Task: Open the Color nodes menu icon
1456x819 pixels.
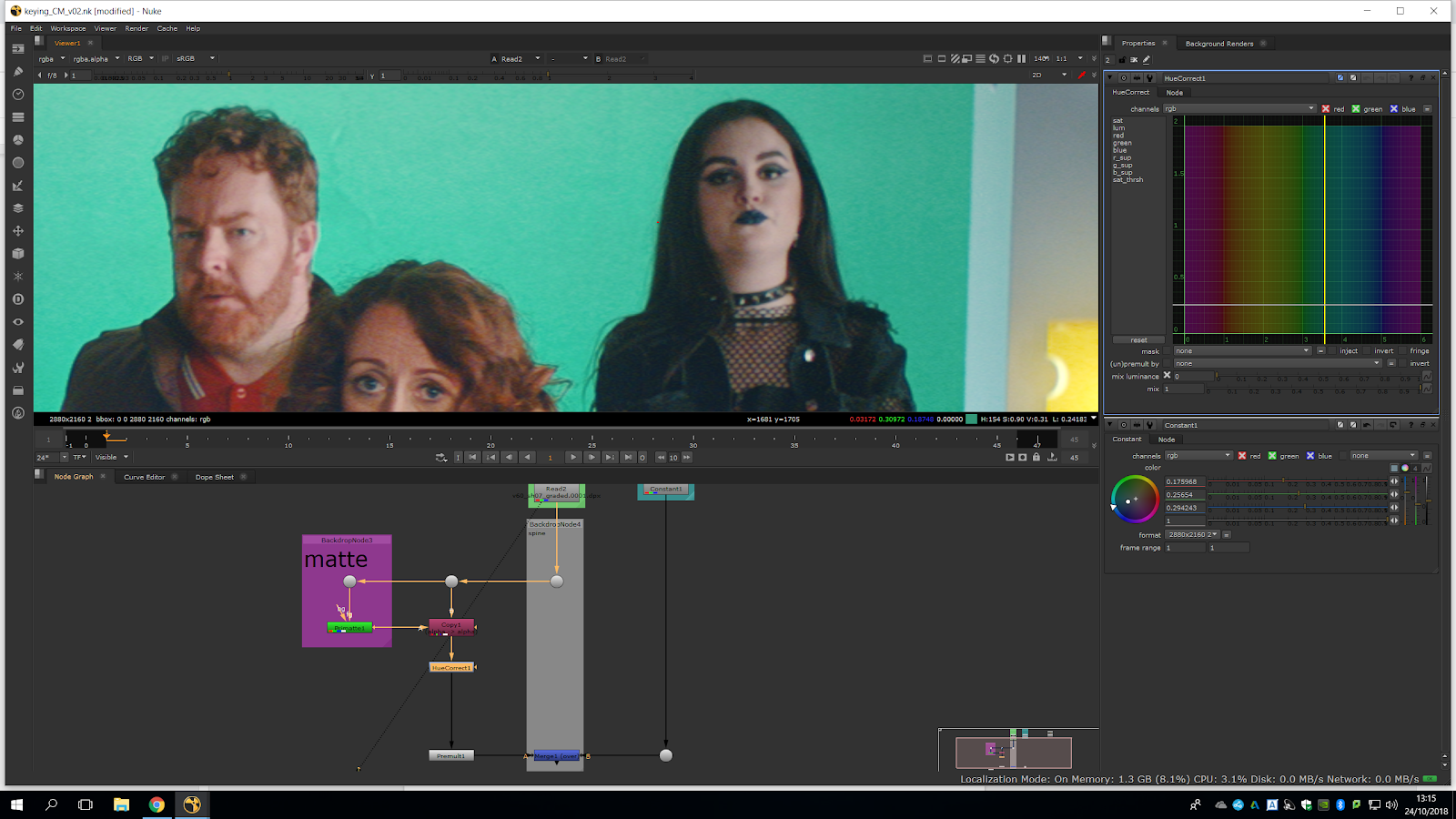Action: pyautogui.click(x=17, y=140)
